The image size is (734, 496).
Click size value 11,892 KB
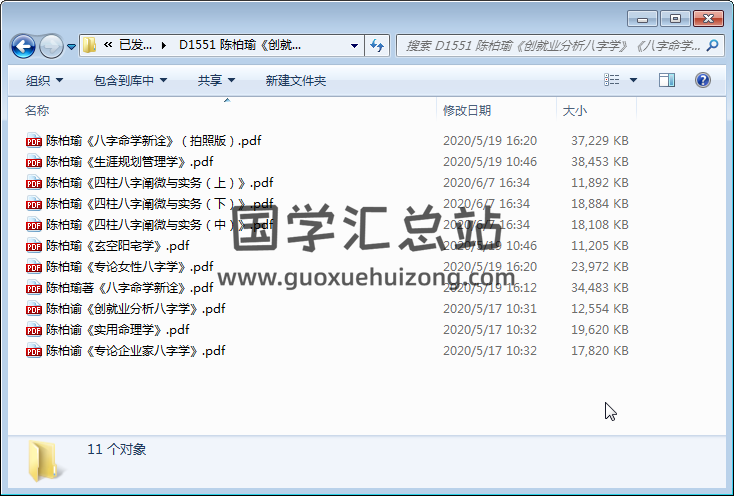pyautogui.click(x=600, y=182)
